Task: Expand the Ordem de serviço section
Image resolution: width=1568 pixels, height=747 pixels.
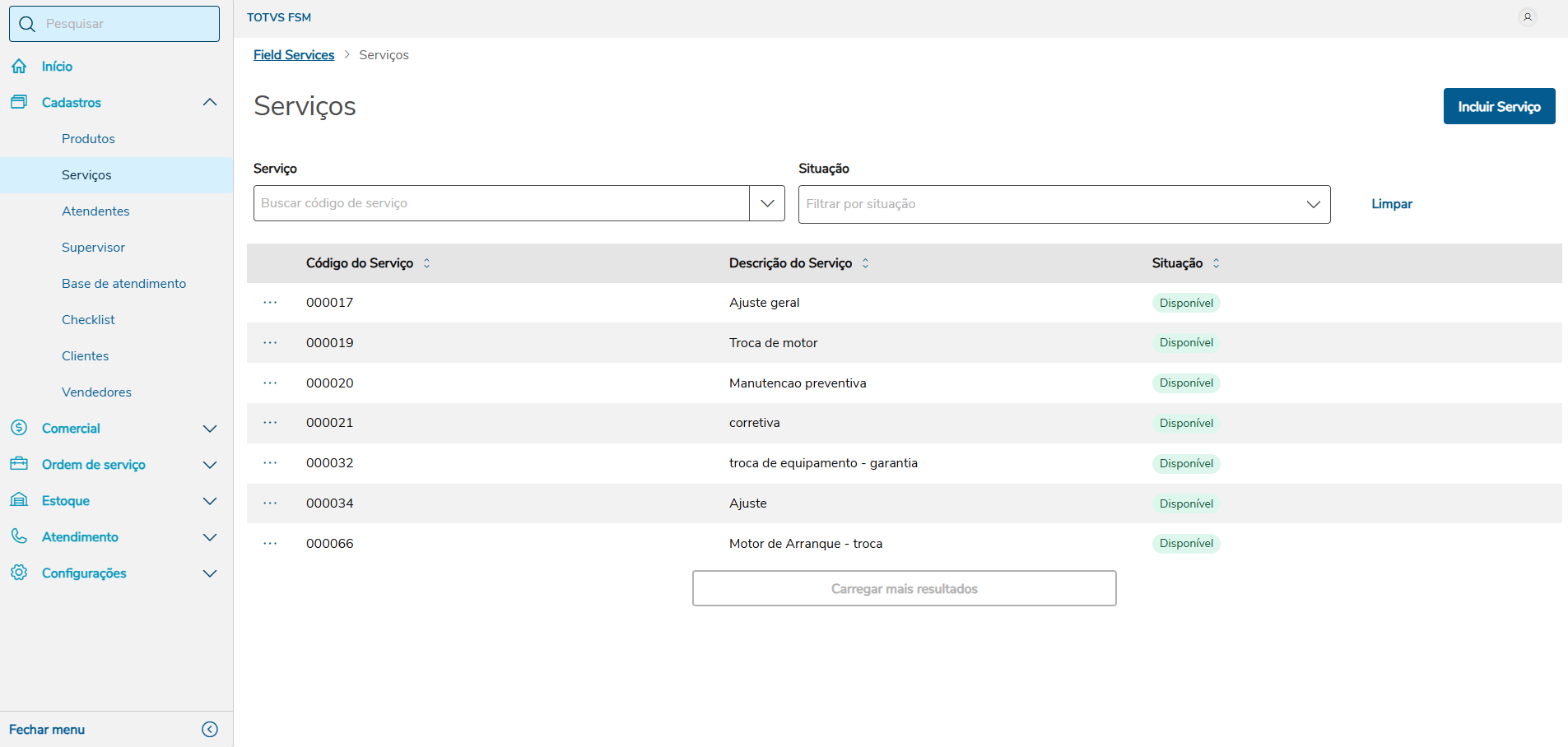Action: [x=210, y=465]
